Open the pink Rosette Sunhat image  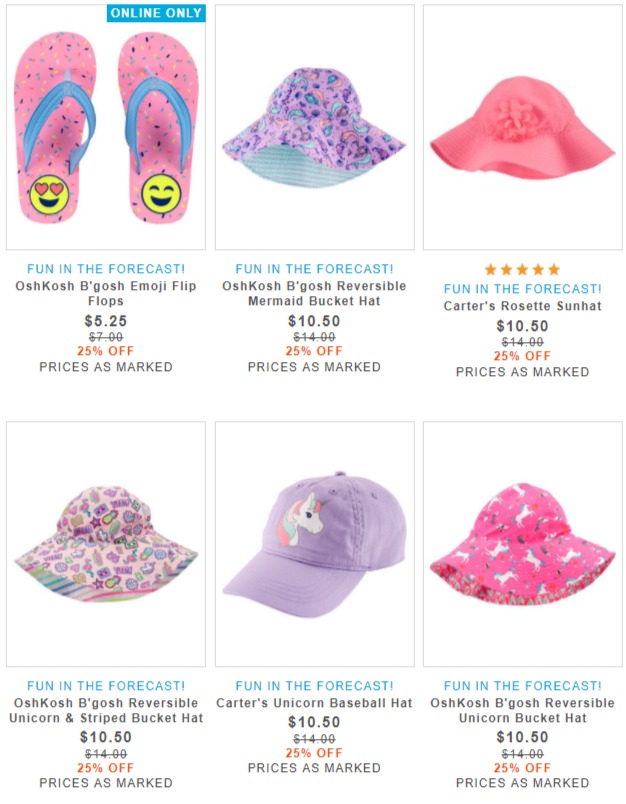point(522,127)
